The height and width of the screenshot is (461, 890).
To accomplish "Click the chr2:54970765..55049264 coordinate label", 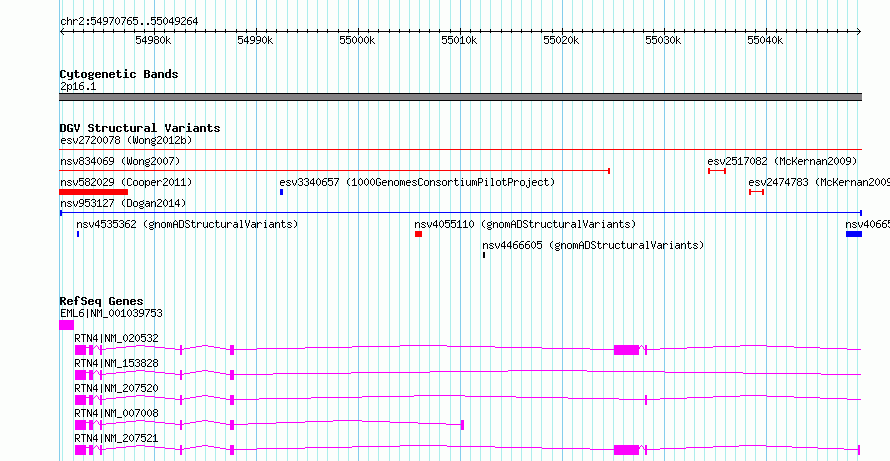I will 129,21.
